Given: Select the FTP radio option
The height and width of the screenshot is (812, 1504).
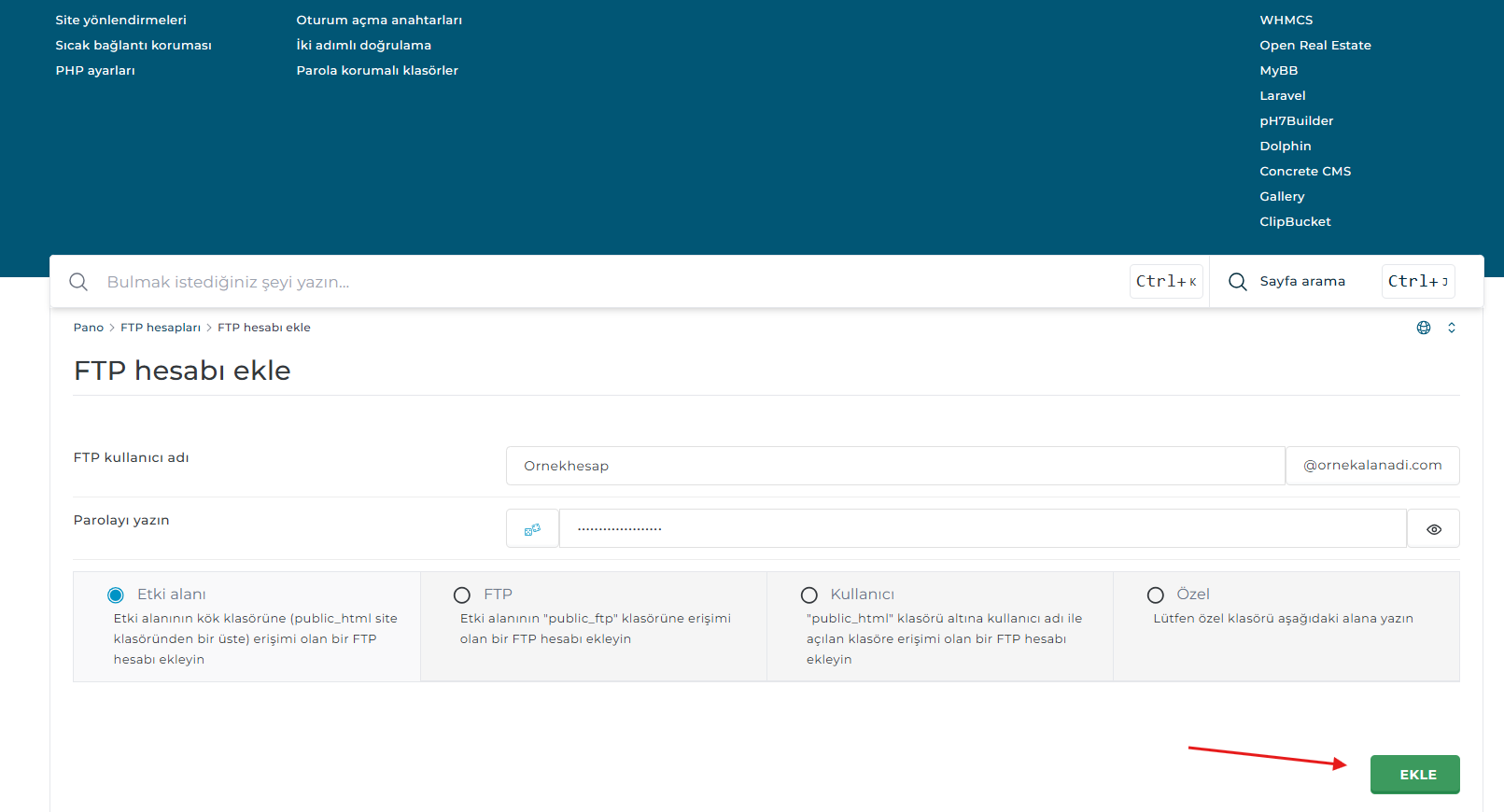Looking at the screenshot, I should tap(462, 595).
